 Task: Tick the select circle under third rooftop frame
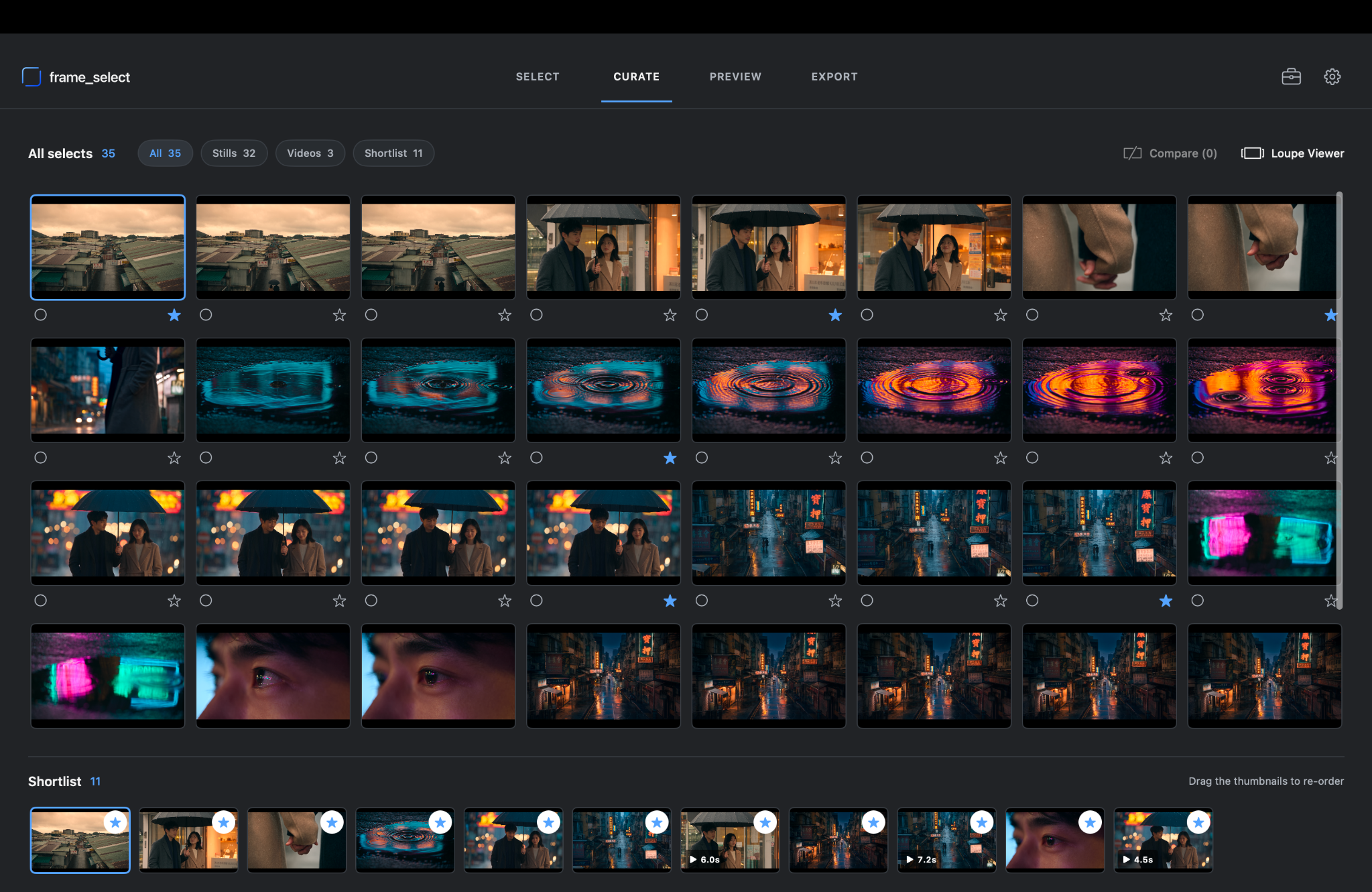(x=371, y=315)
